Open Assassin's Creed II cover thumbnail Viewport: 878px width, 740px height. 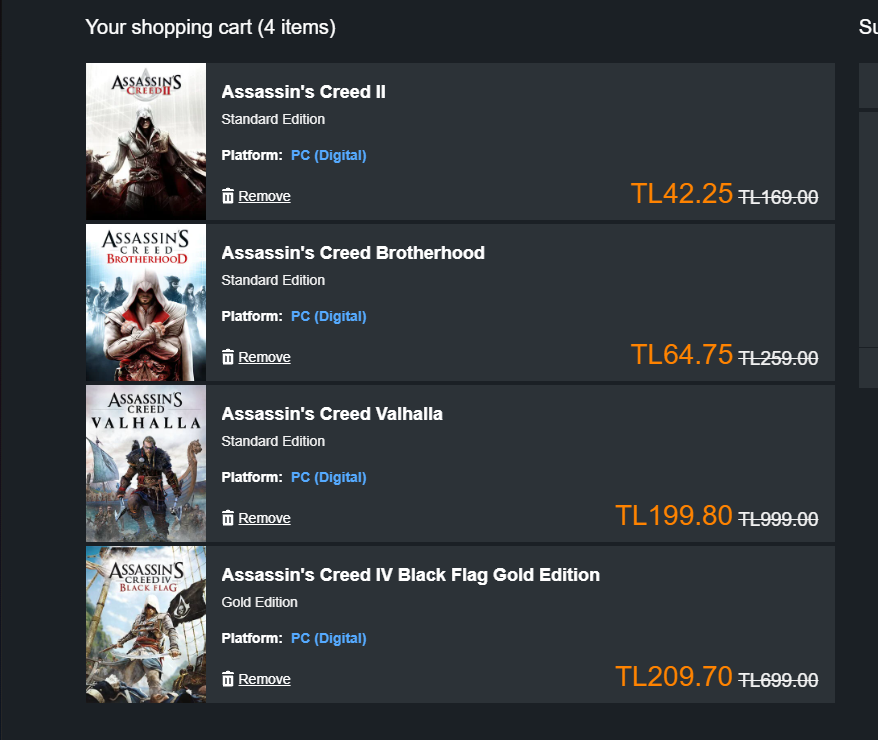click(x=146, y=141)
